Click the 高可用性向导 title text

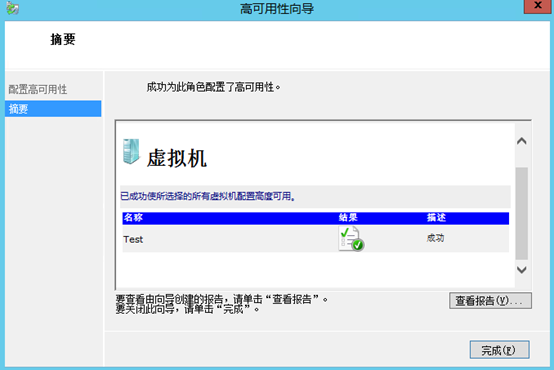[x=277, y=9]
